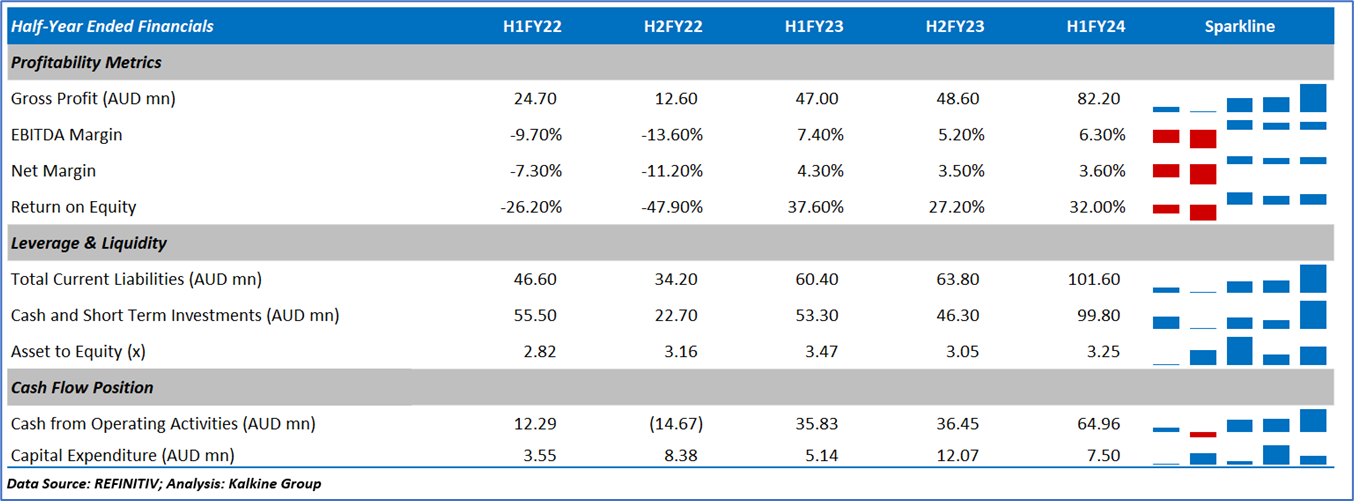Image resolution: width=1354 pixels, height=501 pixels.
Task: Click the H1FY24 column header
Action: 1096,27
